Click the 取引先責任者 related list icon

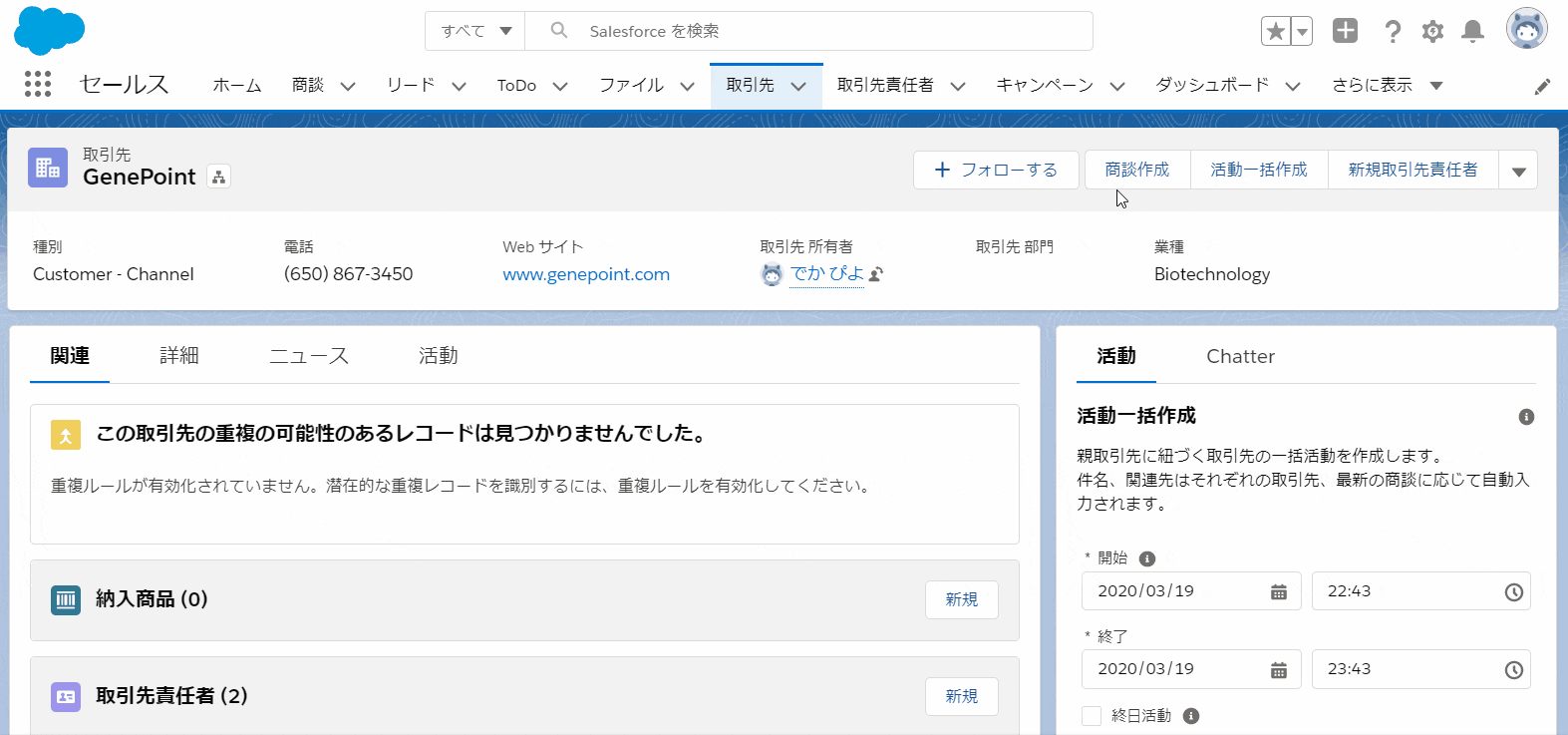66,696
